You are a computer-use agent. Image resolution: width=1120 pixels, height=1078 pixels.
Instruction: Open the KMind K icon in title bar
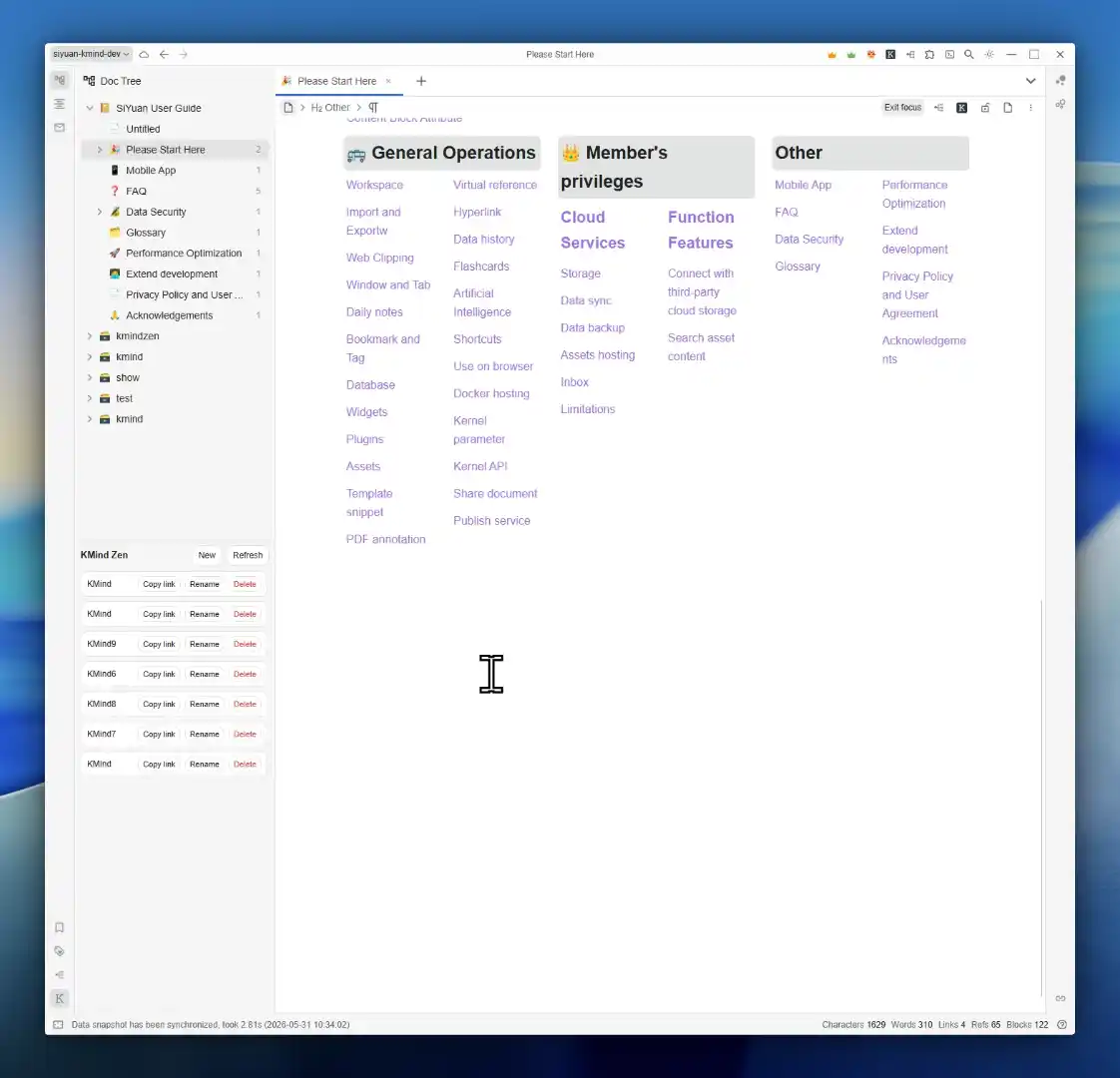coord(890,54)
